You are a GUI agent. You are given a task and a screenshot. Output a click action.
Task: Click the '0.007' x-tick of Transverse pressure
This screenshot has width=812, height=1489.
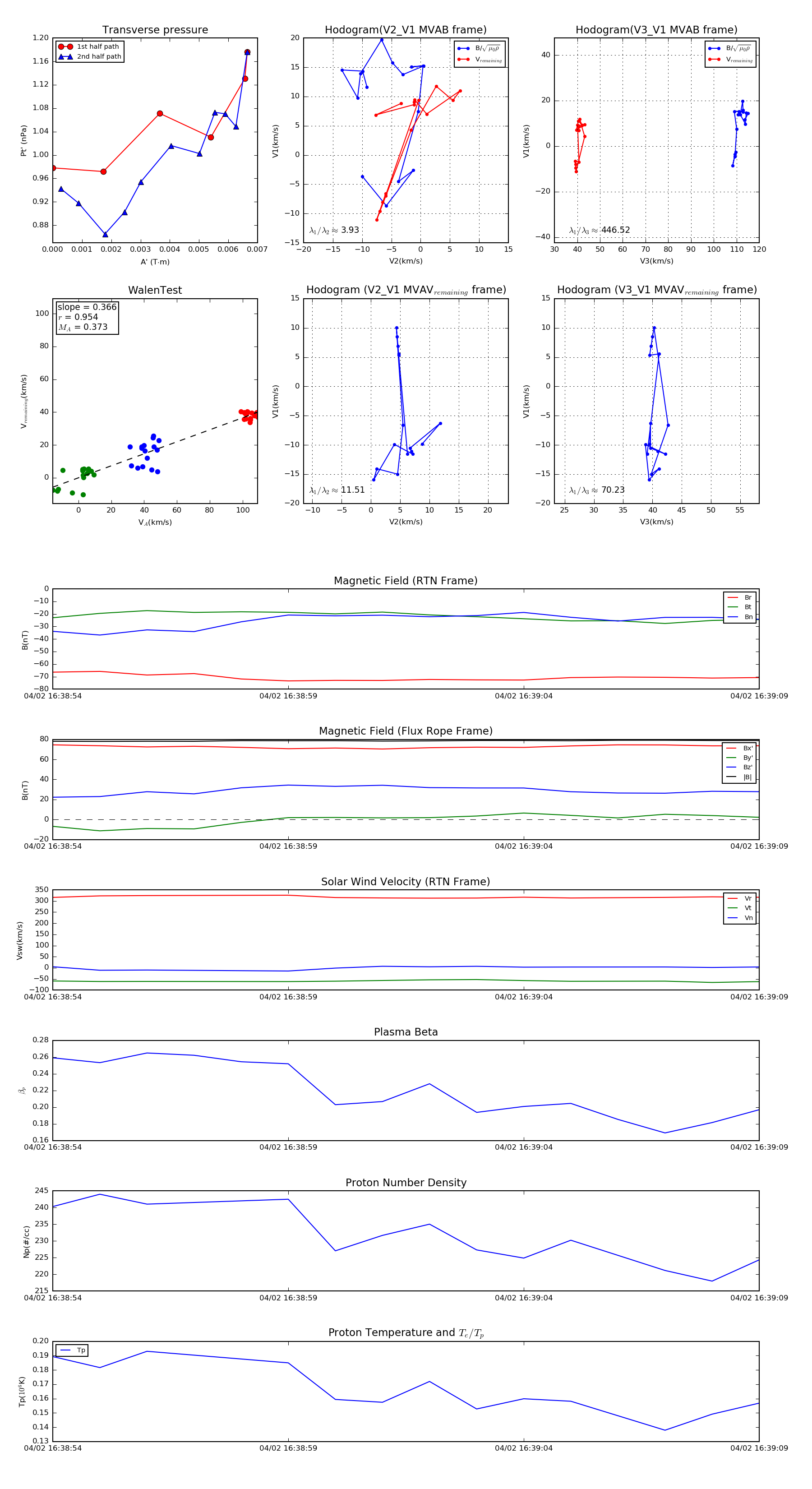(257, 250)
